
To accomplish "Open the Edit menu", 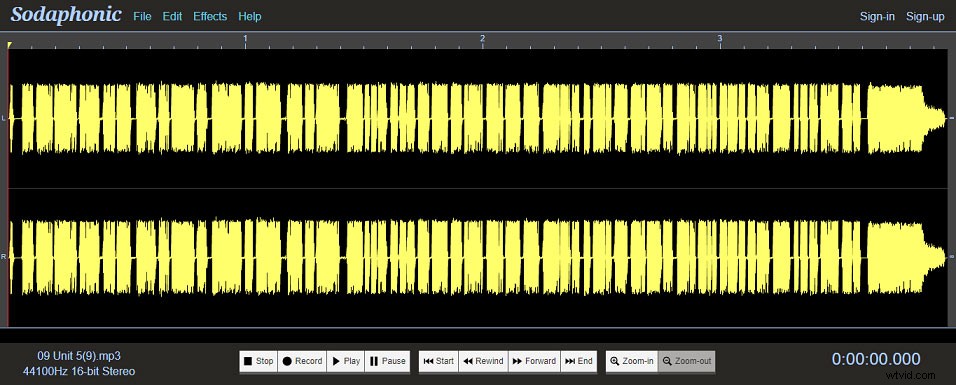I will (172, 16).
